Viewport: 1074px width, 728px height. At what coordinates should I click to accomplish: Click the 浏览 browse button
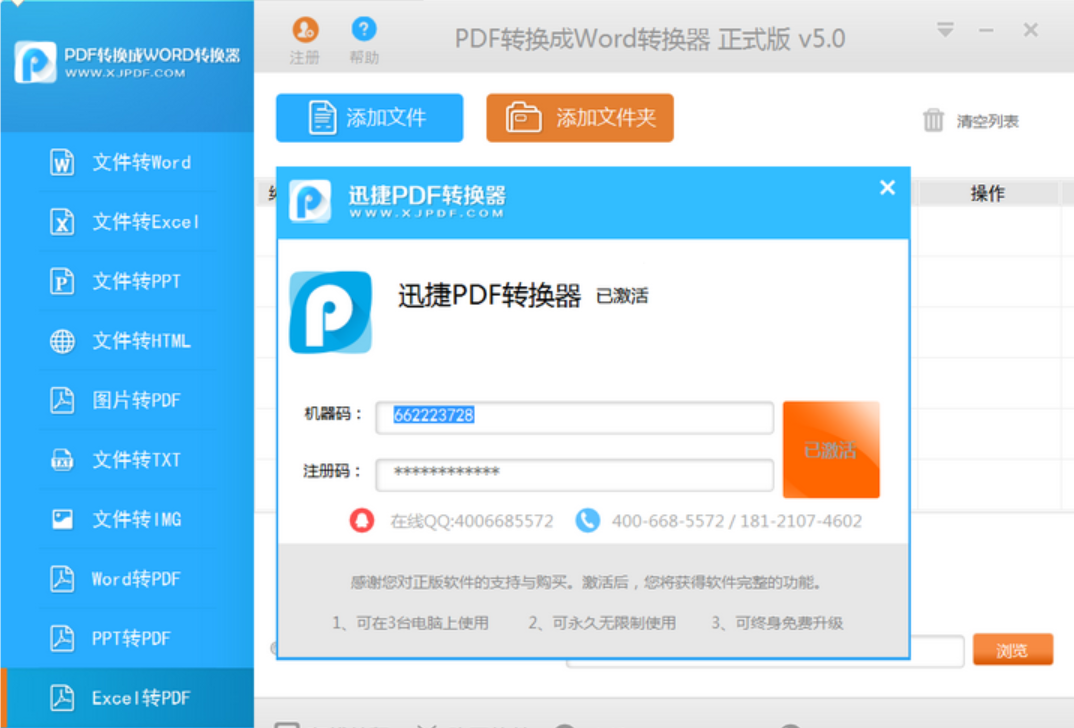1012,649
